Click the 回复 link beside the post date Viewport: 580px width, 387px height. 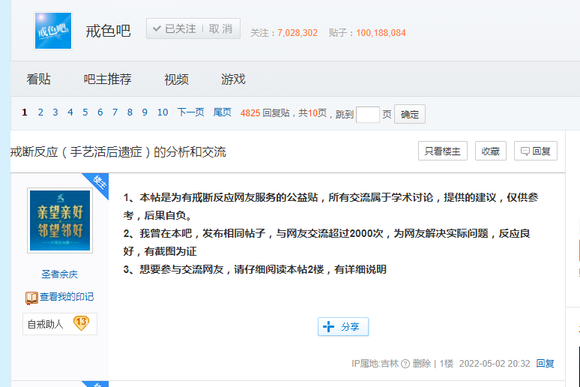(545, 364)
